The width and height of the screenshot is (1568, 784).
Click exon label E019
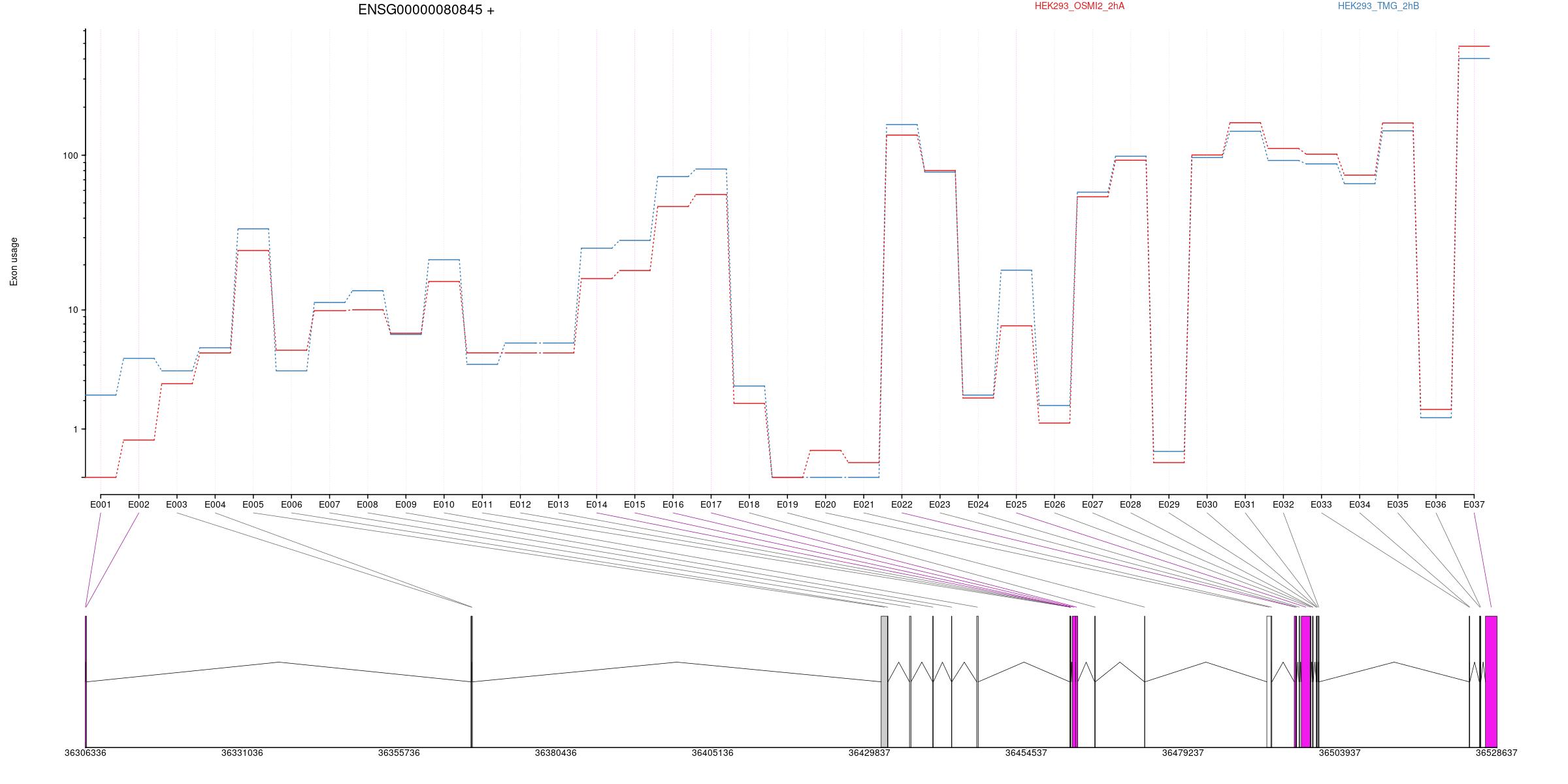click(x=787, y=504)
